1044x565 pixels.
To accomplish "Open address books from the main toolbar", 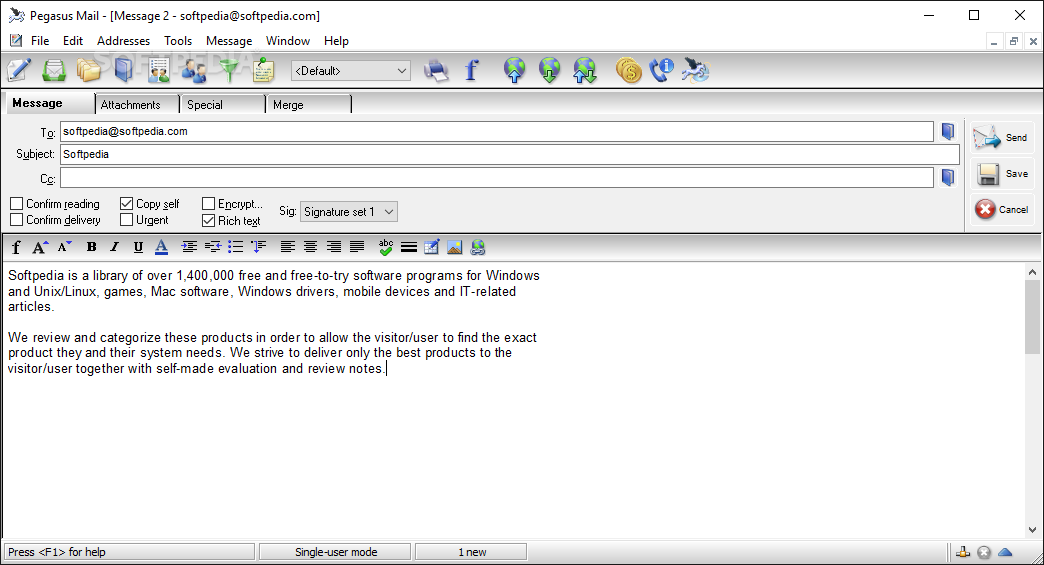I will (124, 70).
